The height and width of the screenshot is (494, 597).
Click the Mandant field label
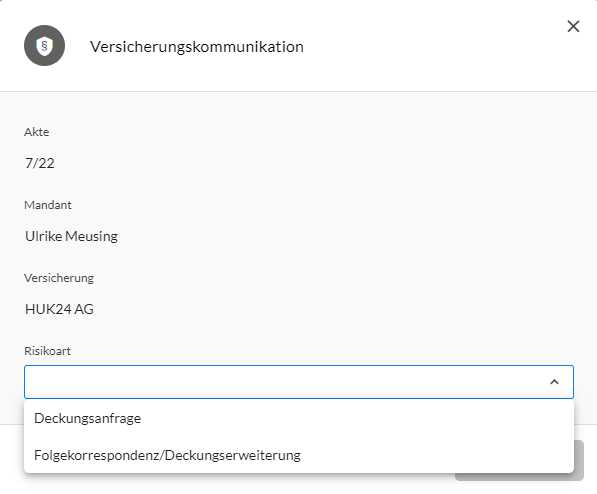48,205
